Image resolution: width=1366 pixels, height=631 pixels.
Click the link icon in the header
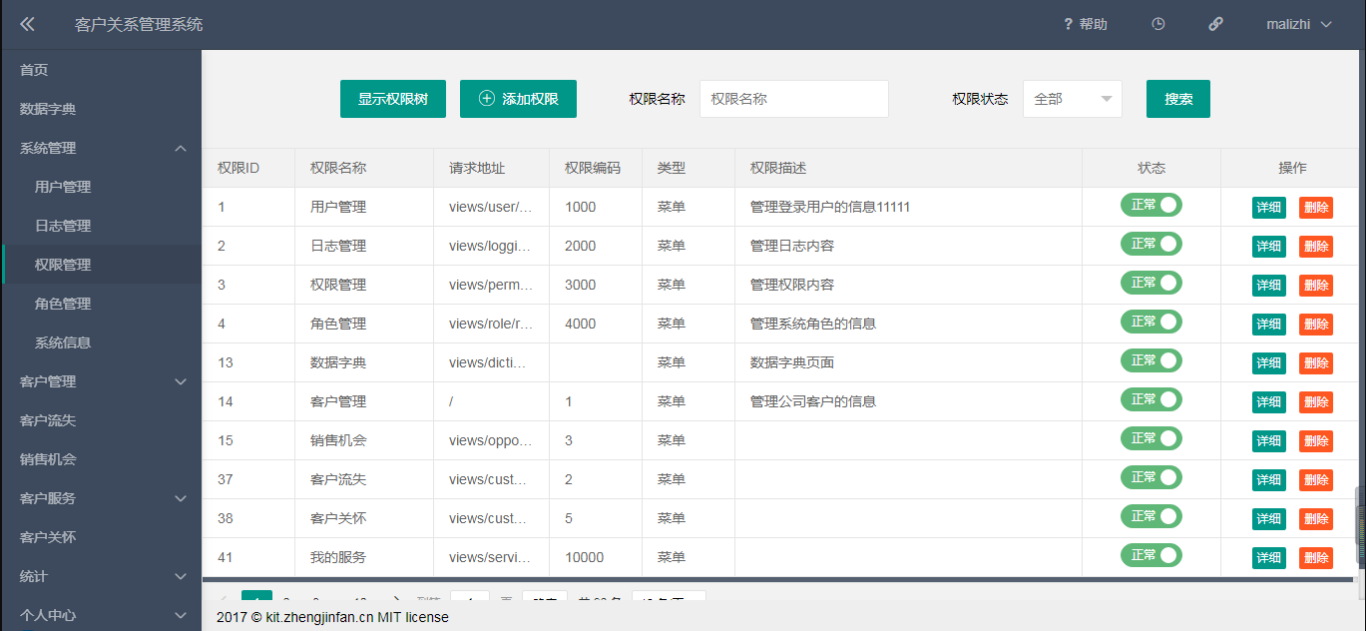[1215, 23]
